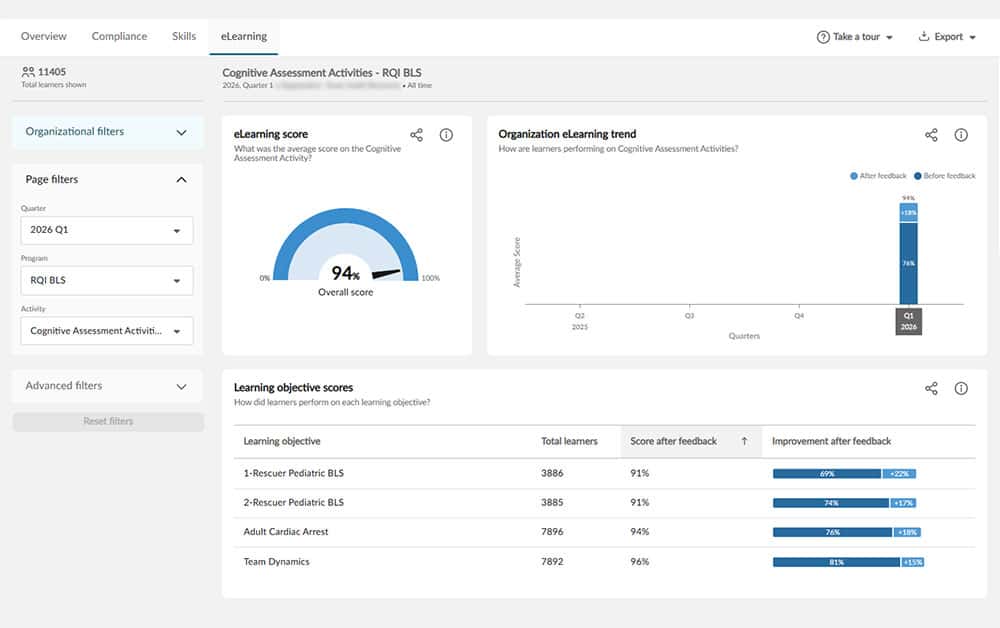Collapse the Page filters section
The width and height of the screenshot is (1000, 628).
click(x=181, y=180)
